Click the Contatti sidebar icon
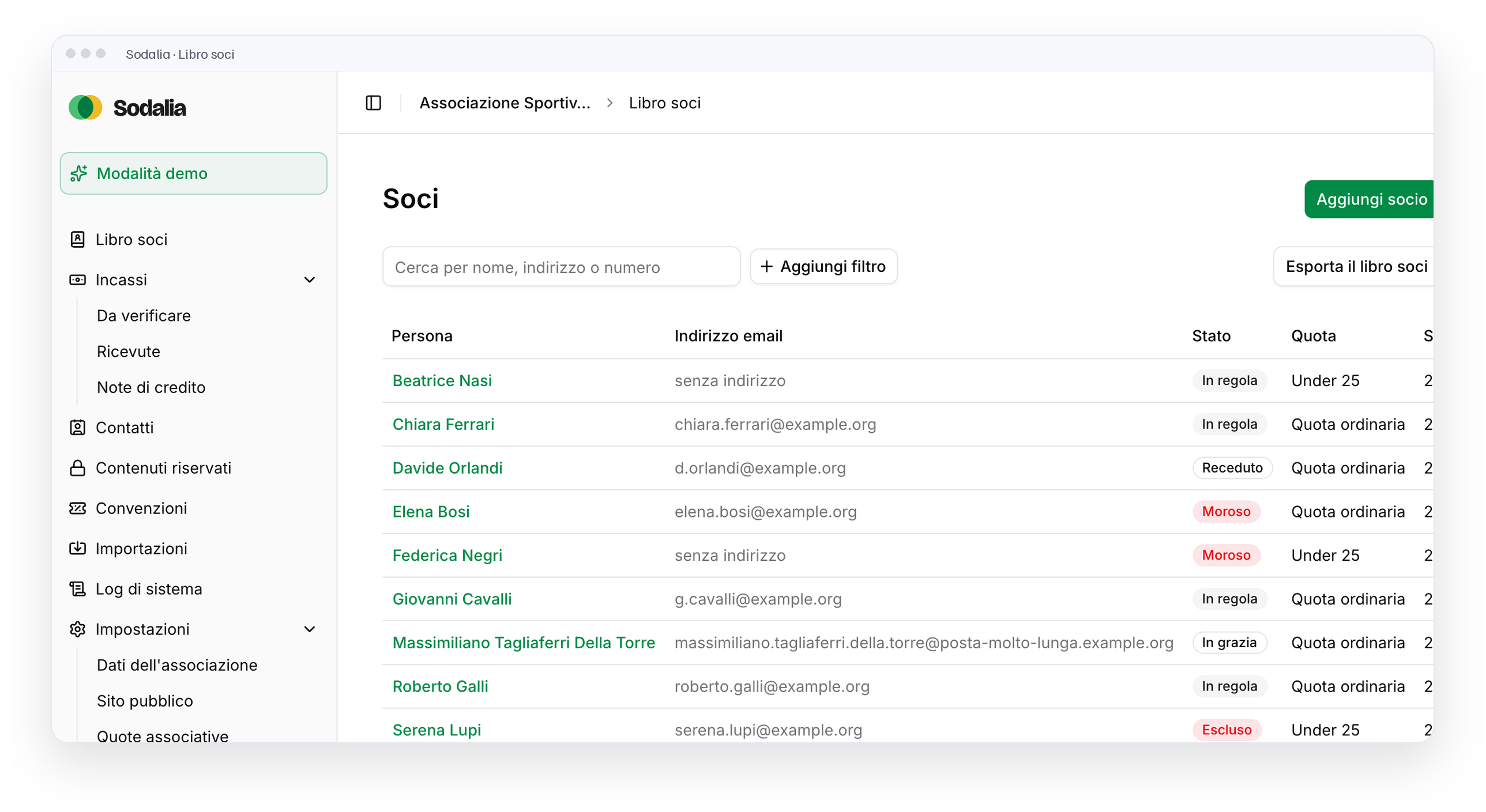 pyautogui.click(x=77, y=428)
